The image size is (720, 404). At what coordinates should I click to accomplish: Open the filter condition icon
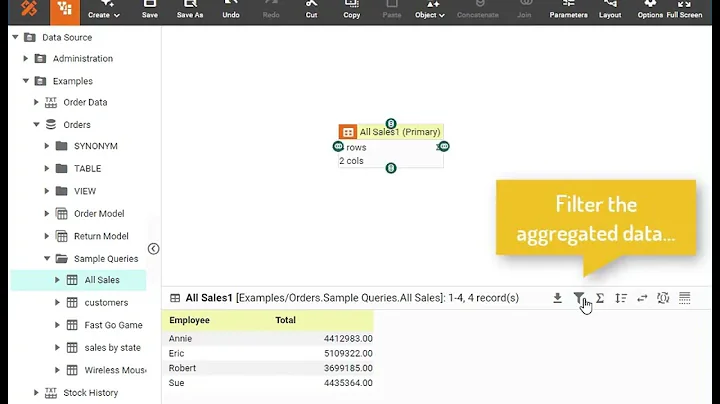tap(579, 298)
